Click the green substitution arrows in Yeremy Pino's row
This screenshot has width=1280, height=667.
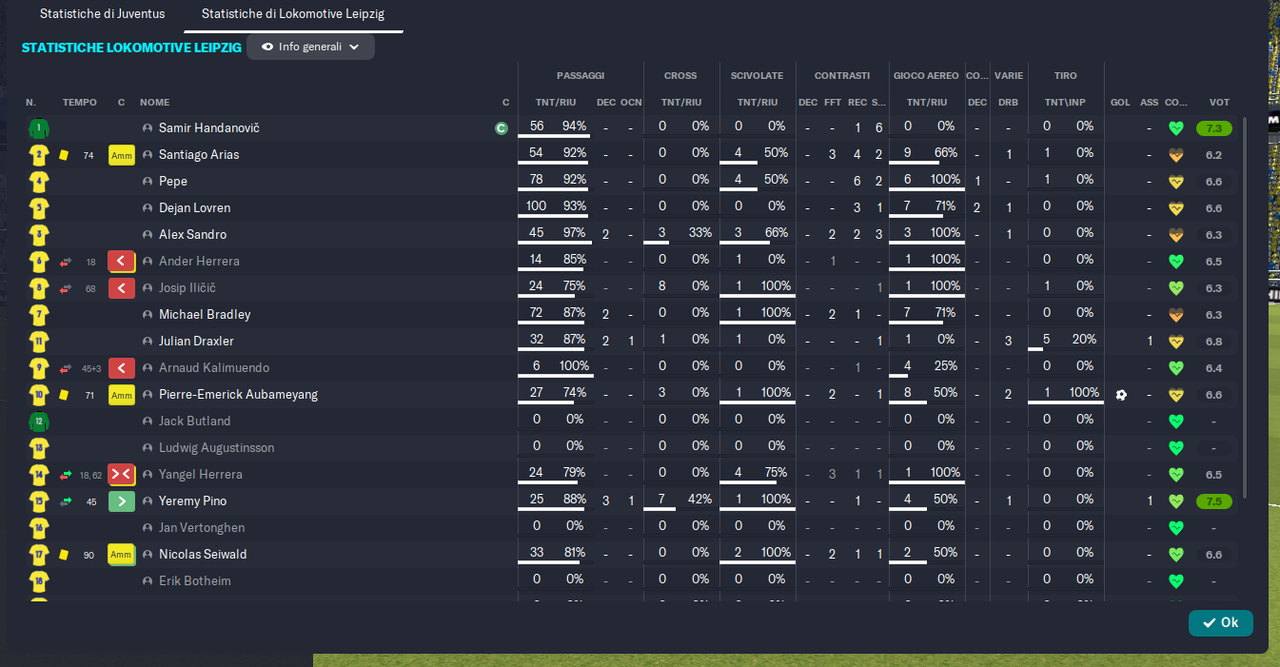pyautogui.click(x=66, y=501)
